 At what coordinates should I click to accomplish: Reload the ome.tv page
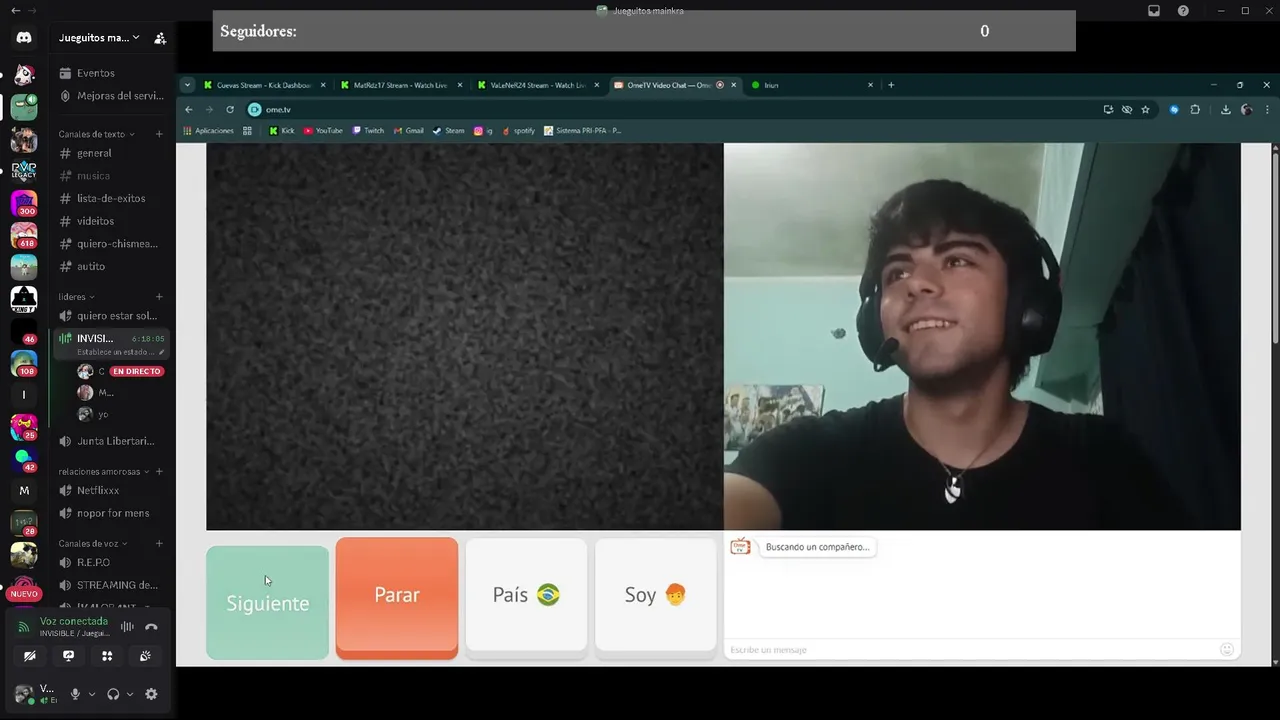230,109
